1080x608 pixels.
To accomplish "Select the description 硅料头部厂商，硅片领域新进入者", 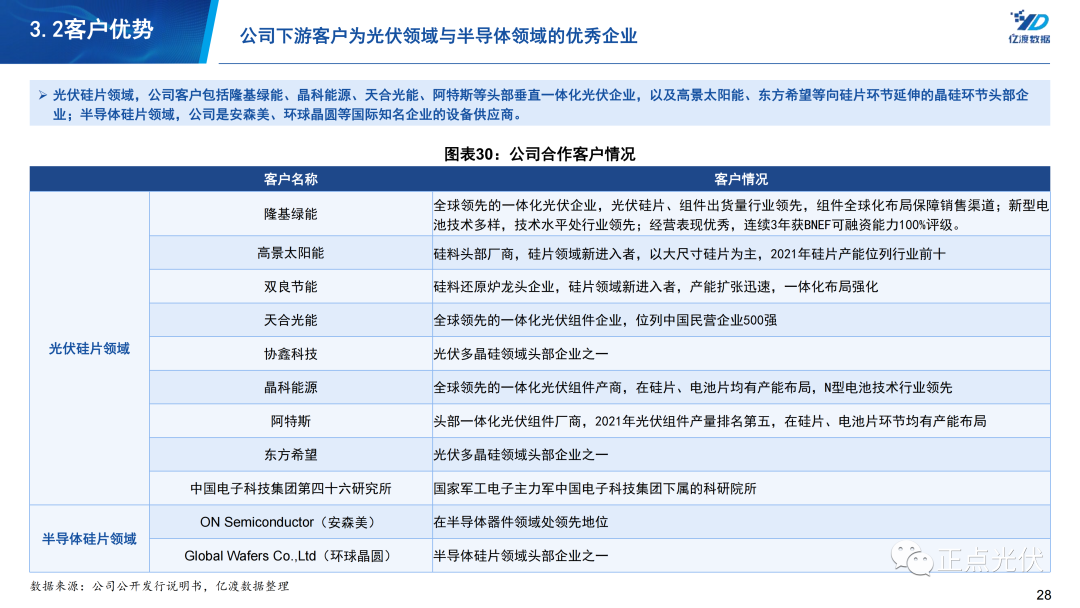I will 689,254.
